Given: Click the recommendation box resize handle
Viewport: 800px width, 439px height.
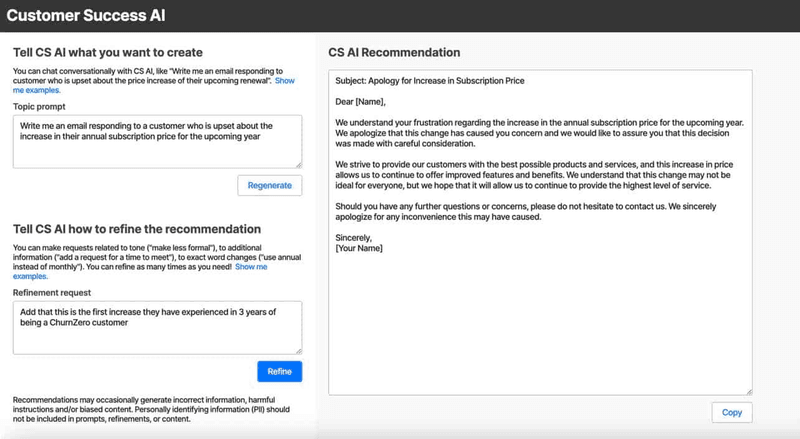Looking at the screenshot, I should click(x=749, y=391).
